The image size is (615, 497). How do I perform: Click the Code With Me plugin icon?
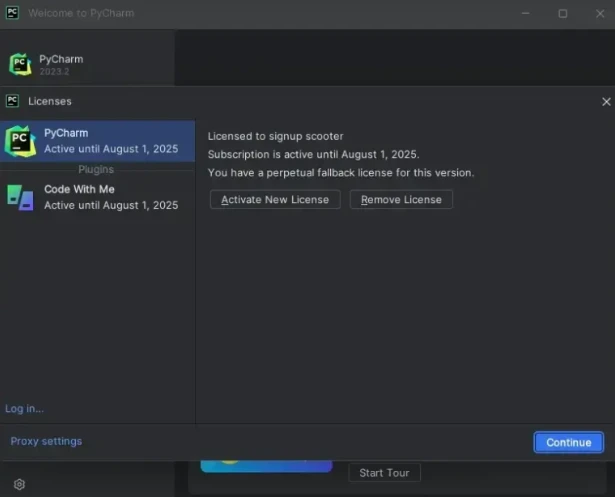tap(20, 197)
